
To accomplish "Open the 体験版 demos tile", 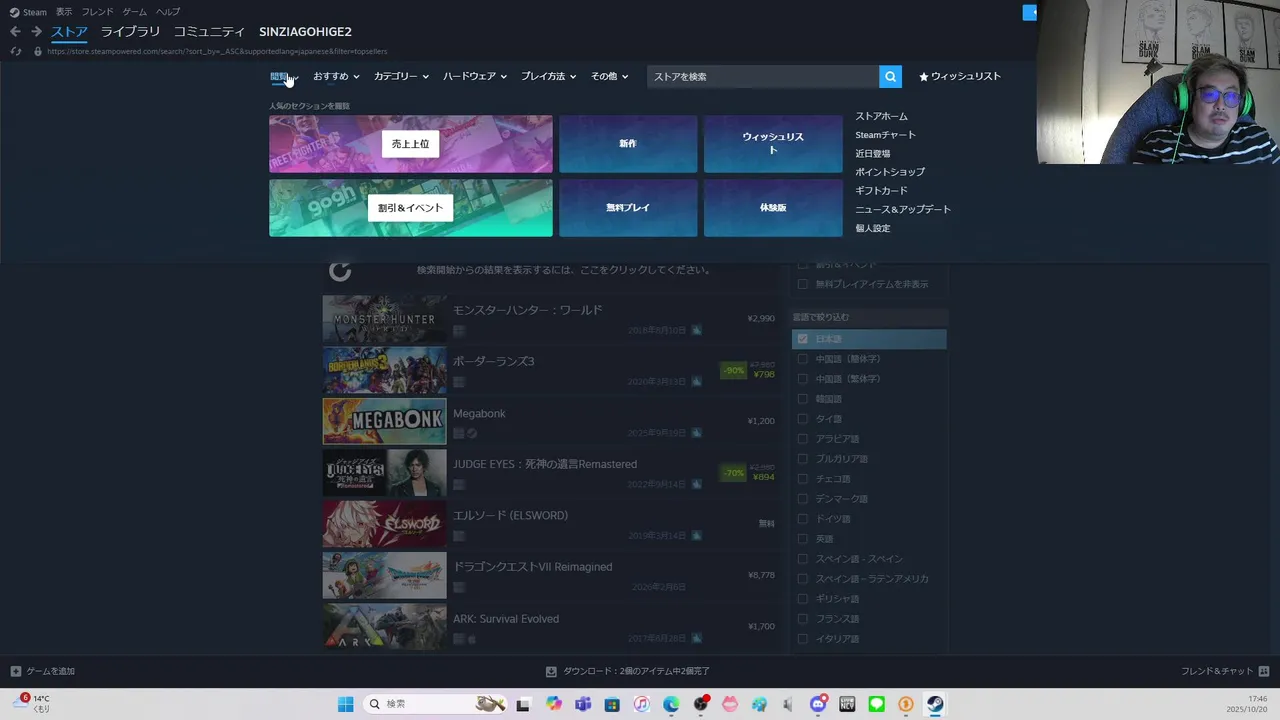I will point(773,208).
